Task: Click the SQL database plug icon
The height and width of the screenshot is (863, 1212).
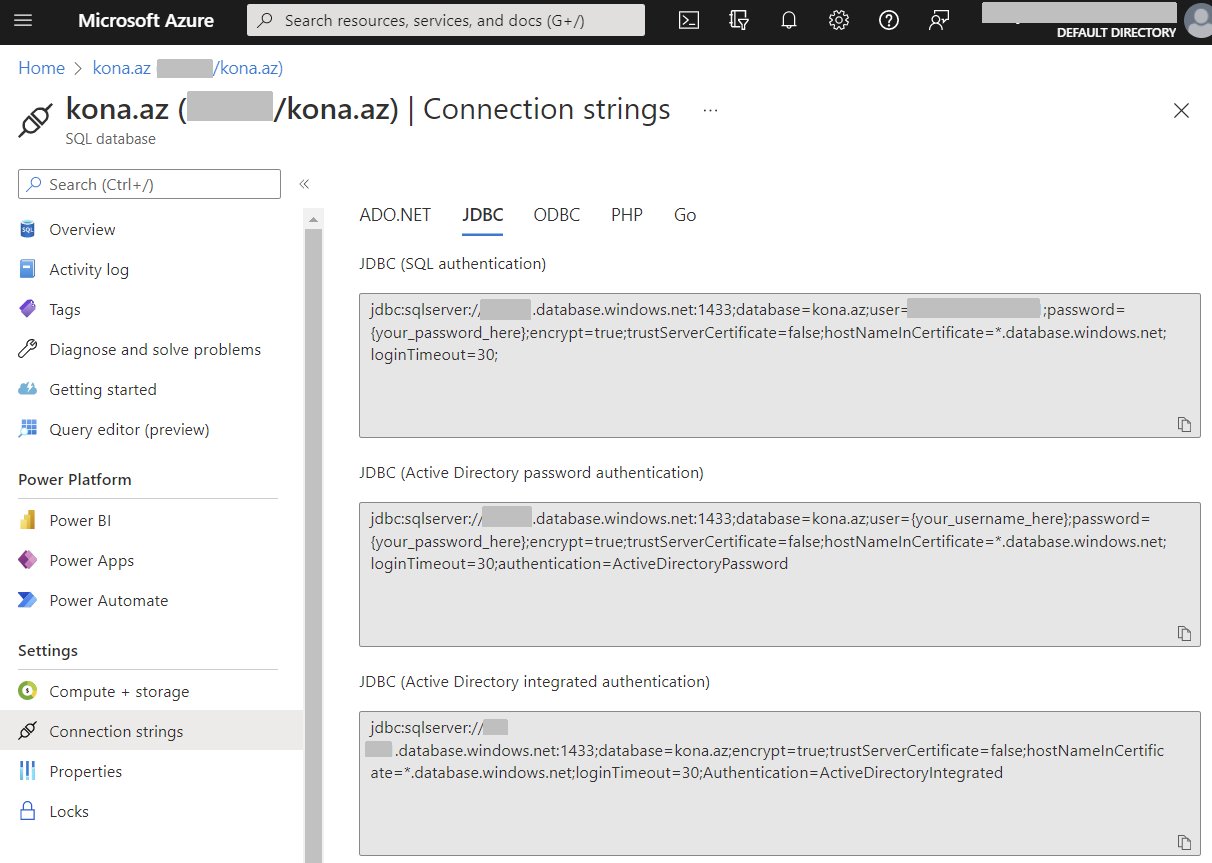Action: [x=35, y=120]
